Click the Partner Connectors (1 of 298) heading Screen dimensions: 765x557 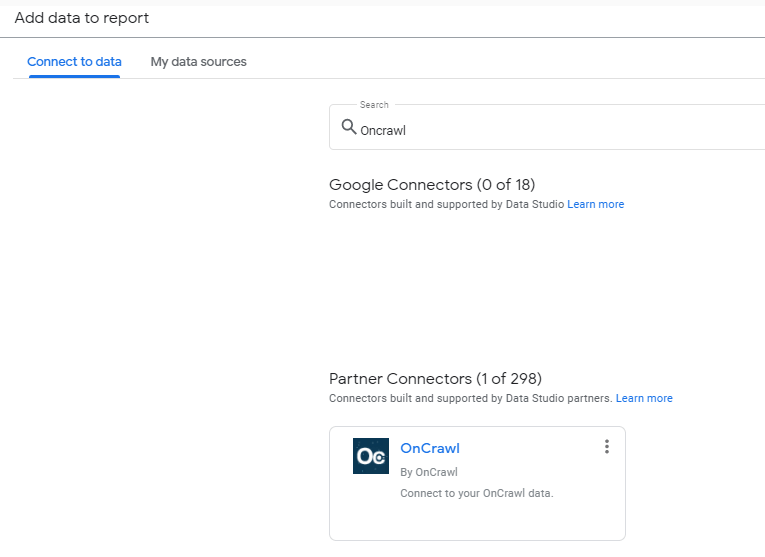click(x=435, y=378)
